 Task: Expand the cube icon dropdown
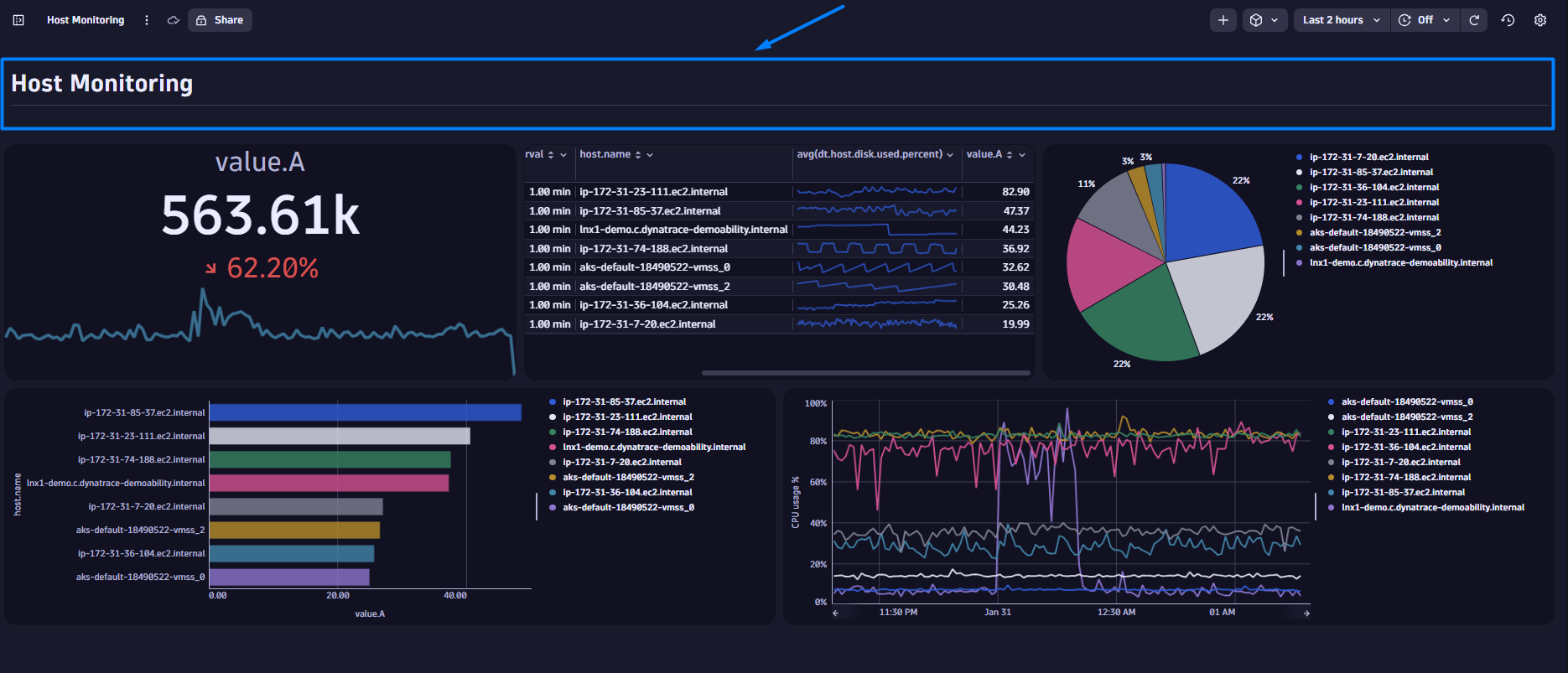(x=1264, y=20)
